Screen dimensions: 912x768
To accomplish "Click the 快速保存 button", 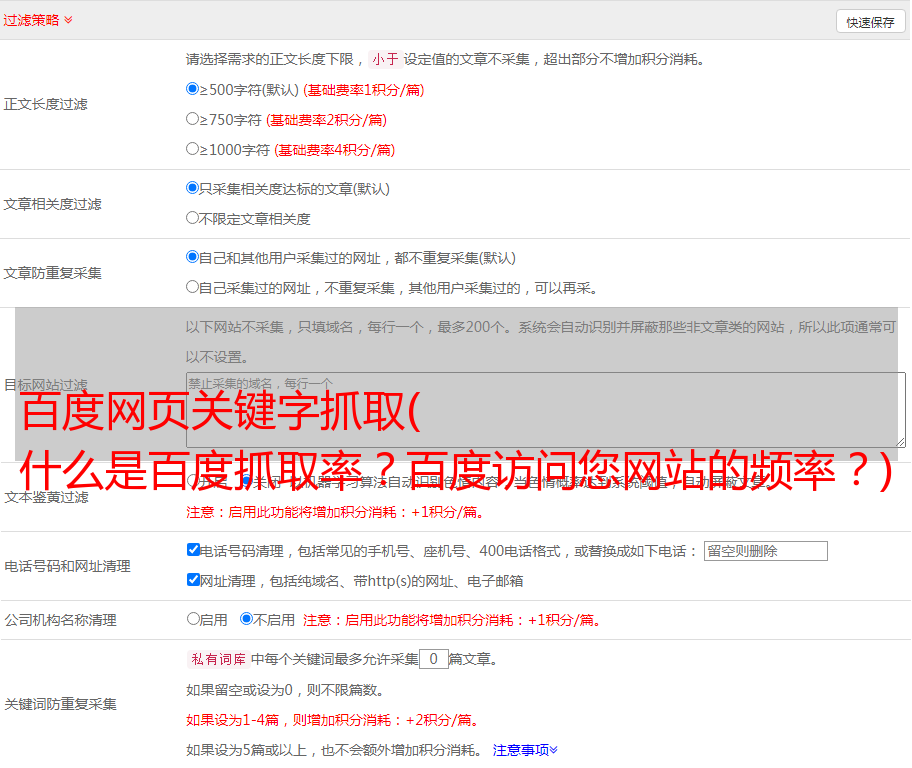I will [870, 22].
